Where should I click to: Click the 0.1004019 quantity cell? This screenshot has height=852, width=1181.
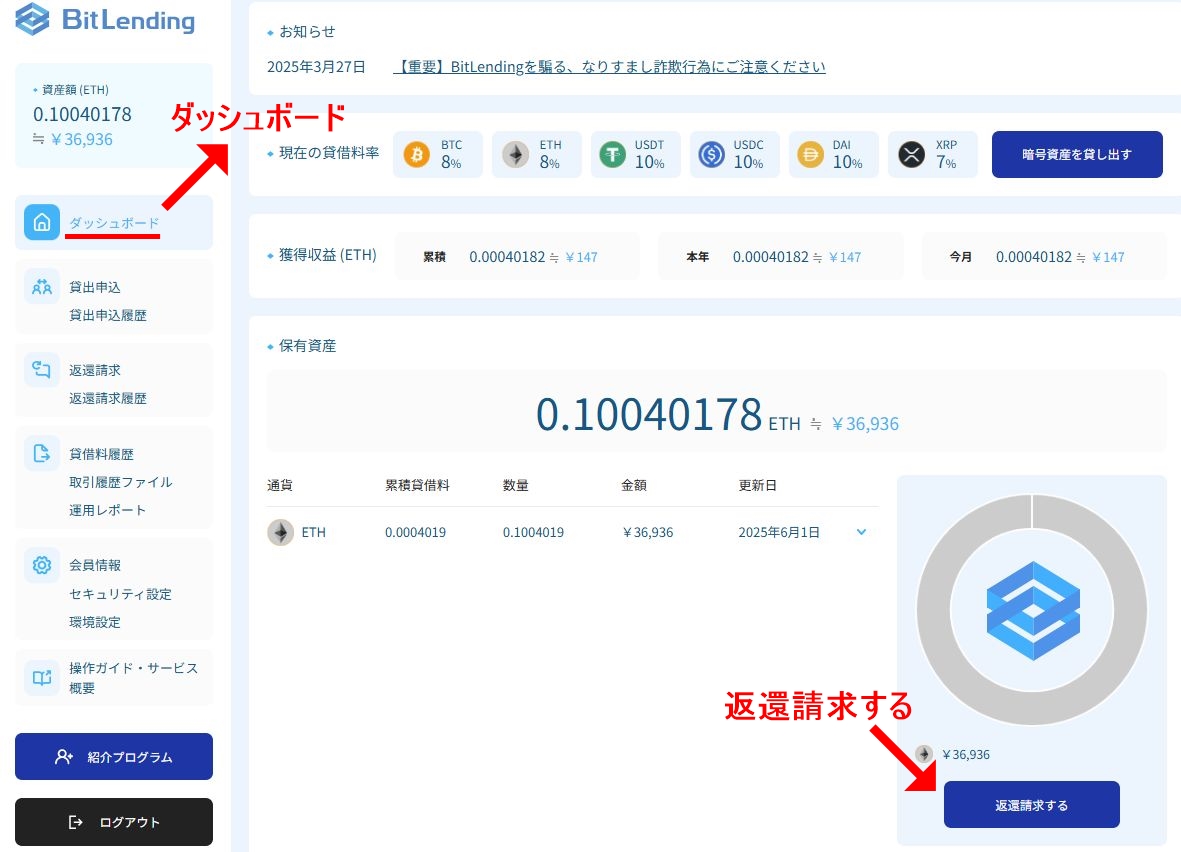[533, 532]
